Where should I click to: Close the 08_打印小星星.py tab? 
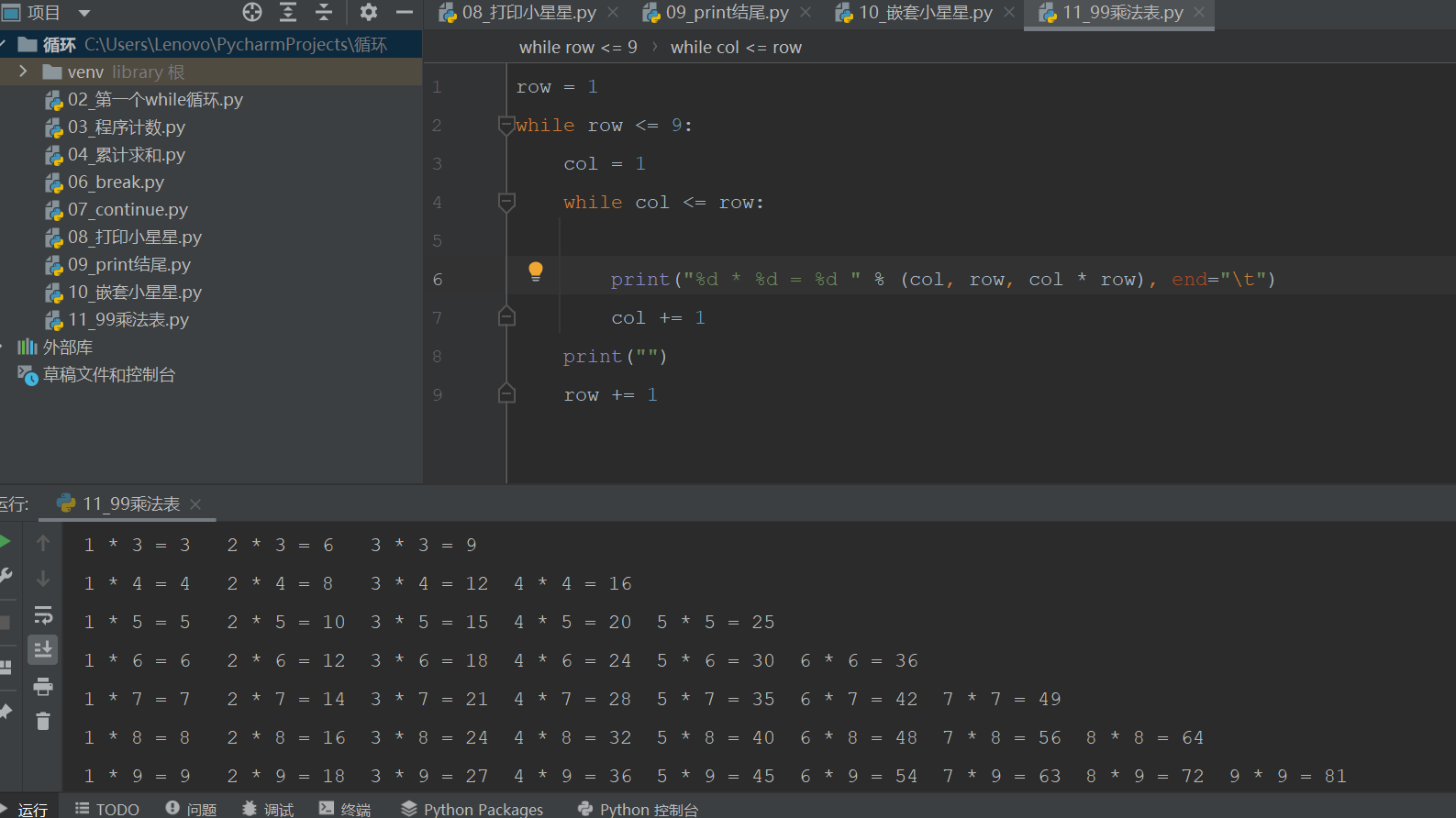click(613, 12)
